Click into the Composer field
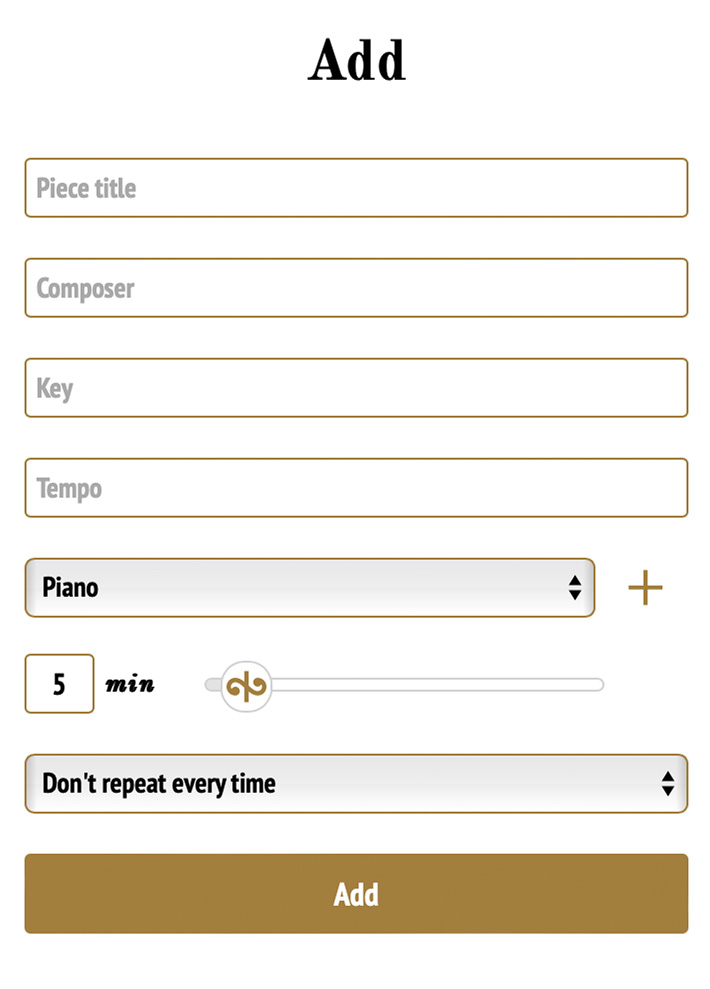 coord(356,288)
